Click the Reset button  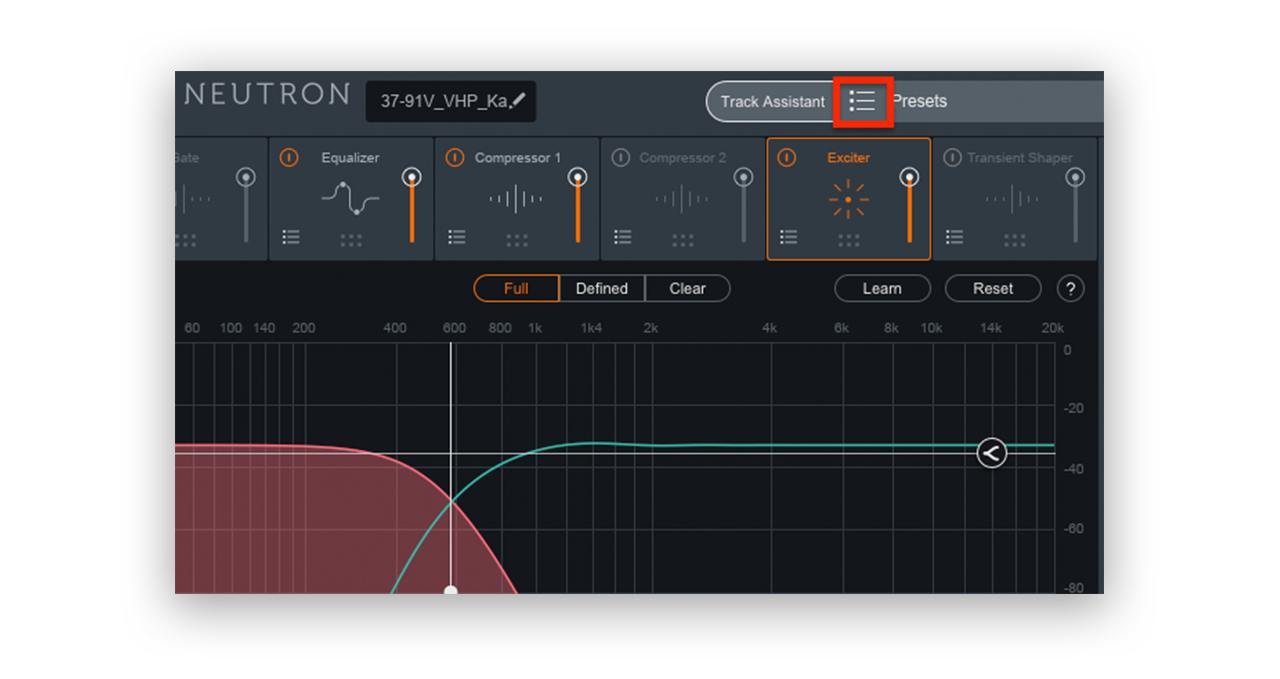click(x=993, y=289)
